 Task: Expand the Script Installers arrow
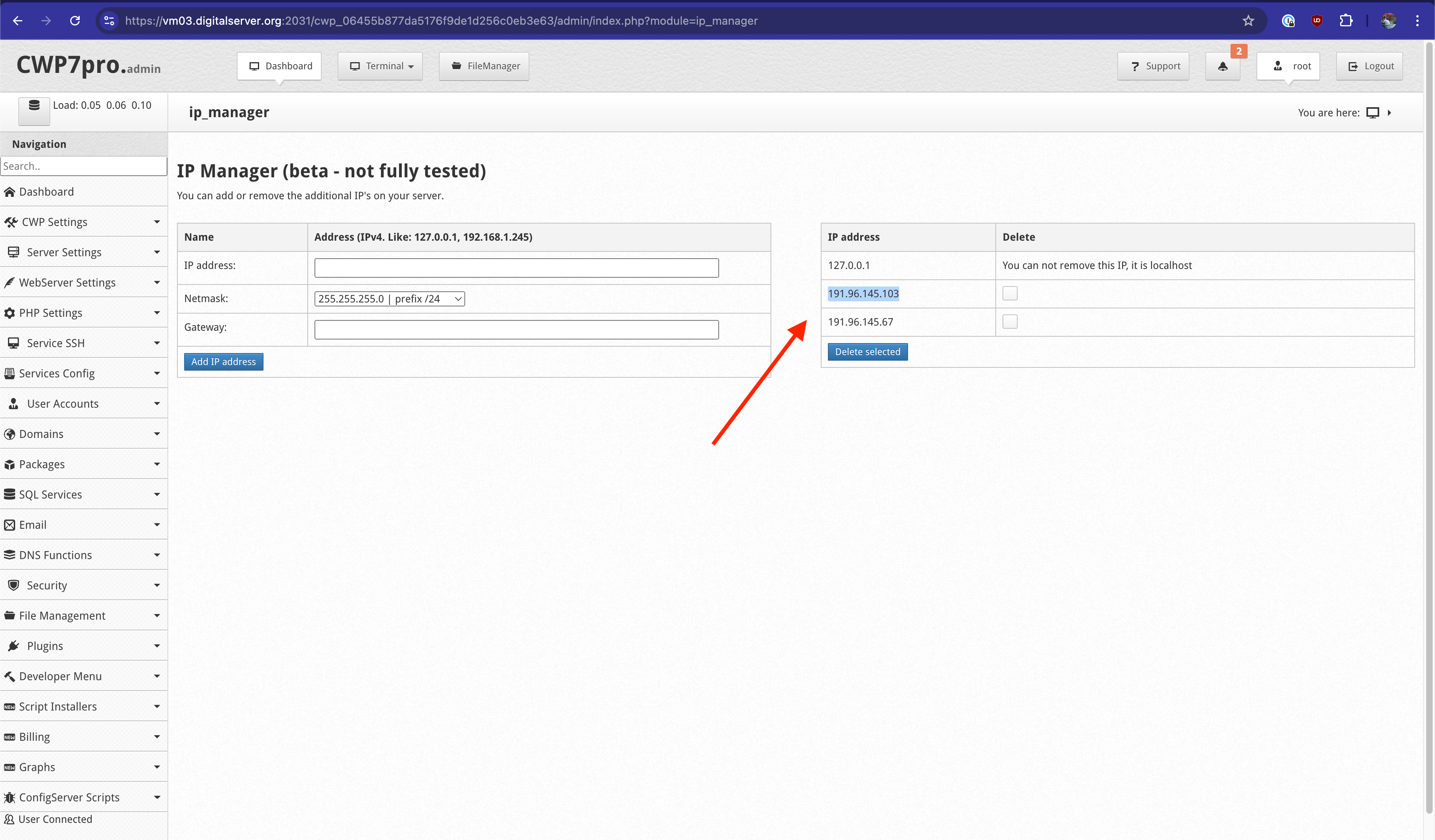(x=157, y=706)
